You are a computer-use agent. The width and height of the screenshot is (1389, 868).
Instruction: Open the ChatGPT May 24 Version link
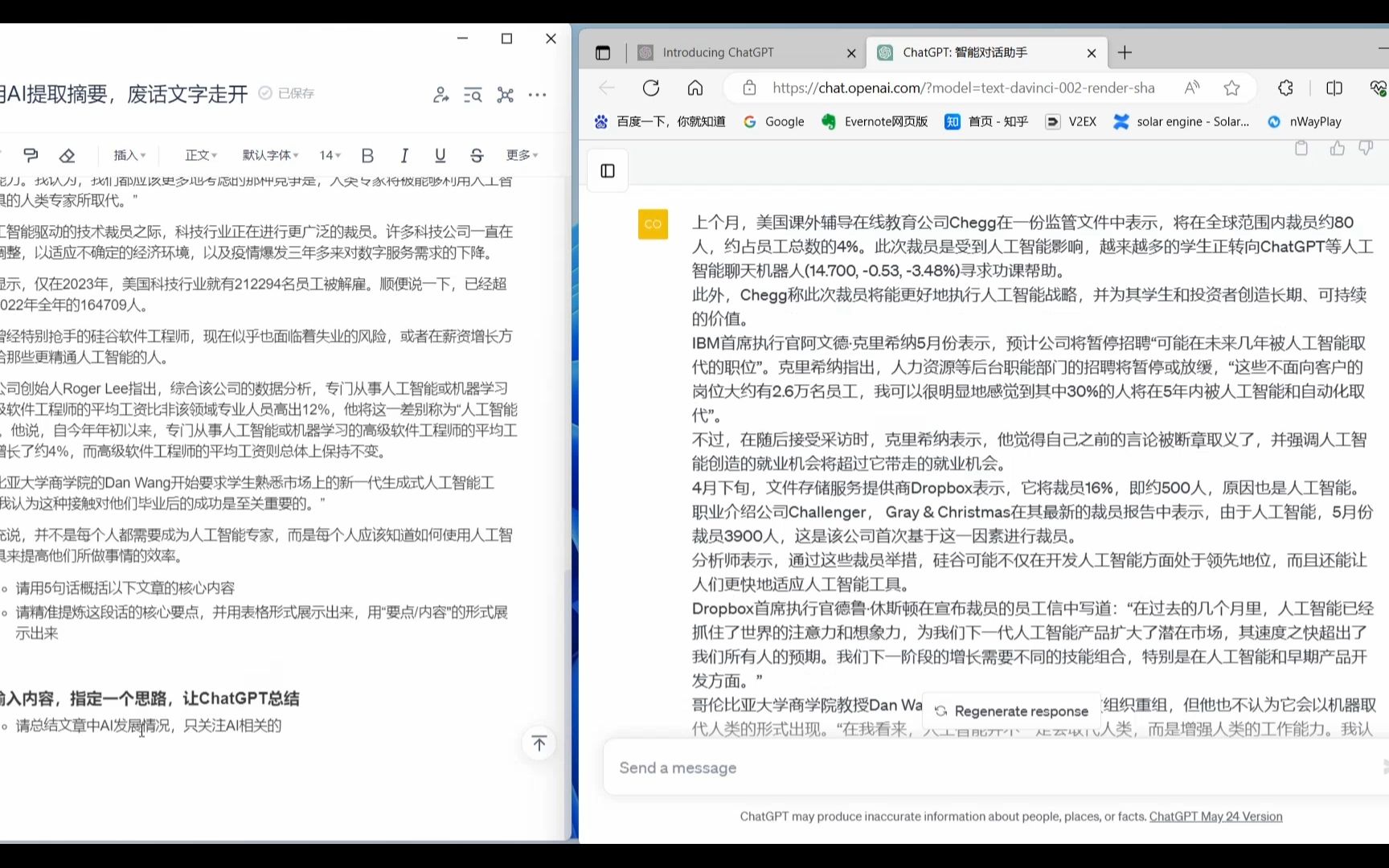[1215, 816]
